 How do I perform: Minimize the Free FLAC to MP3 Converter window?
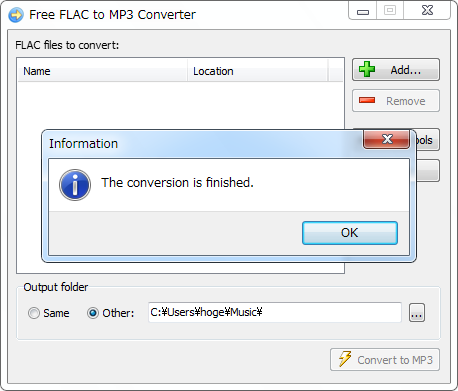[x=363, y=12]
